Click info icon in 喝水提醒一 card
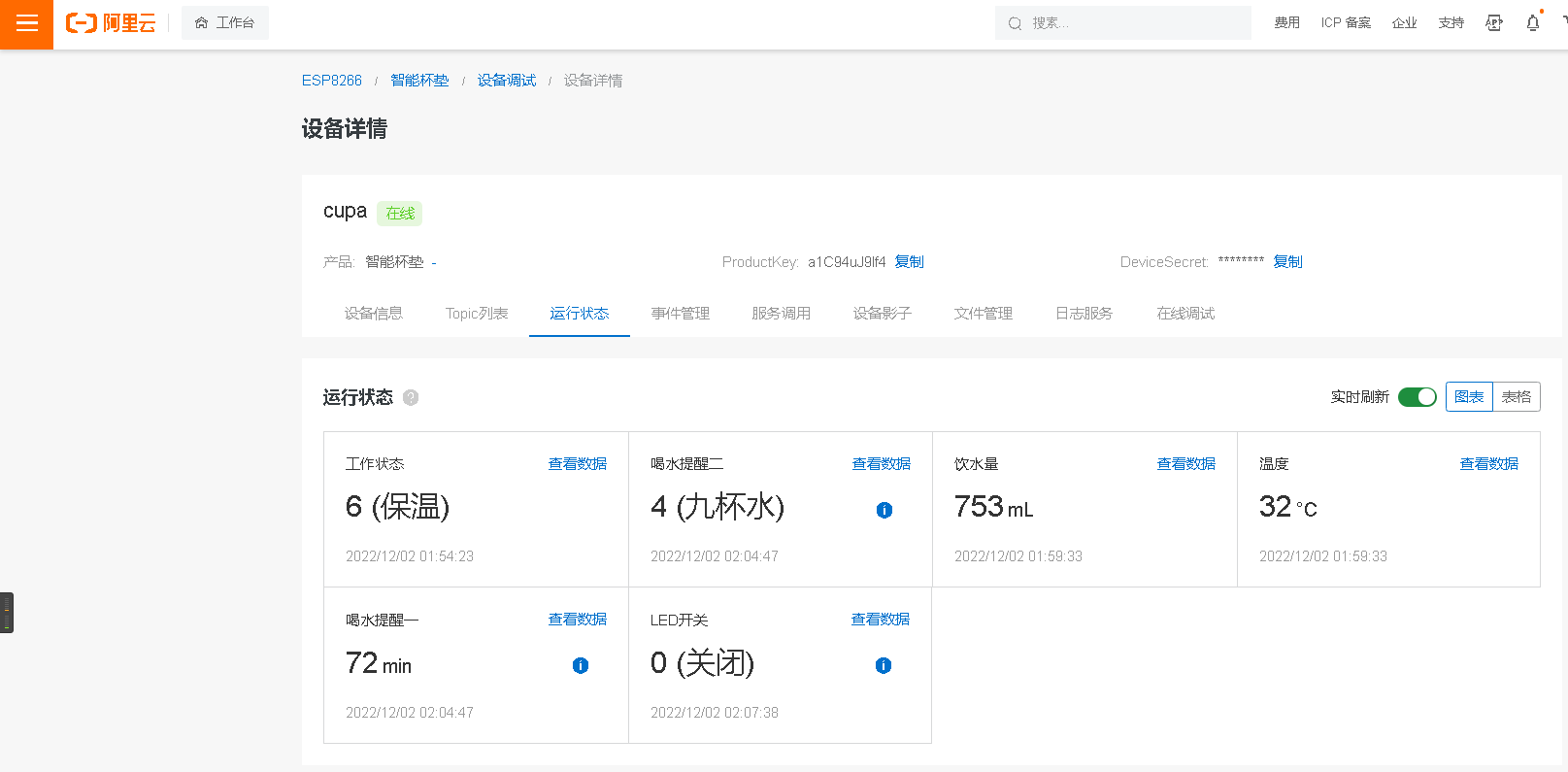Image resolution: width=1568 pixels, height=772 pixels. pos(581,665)
